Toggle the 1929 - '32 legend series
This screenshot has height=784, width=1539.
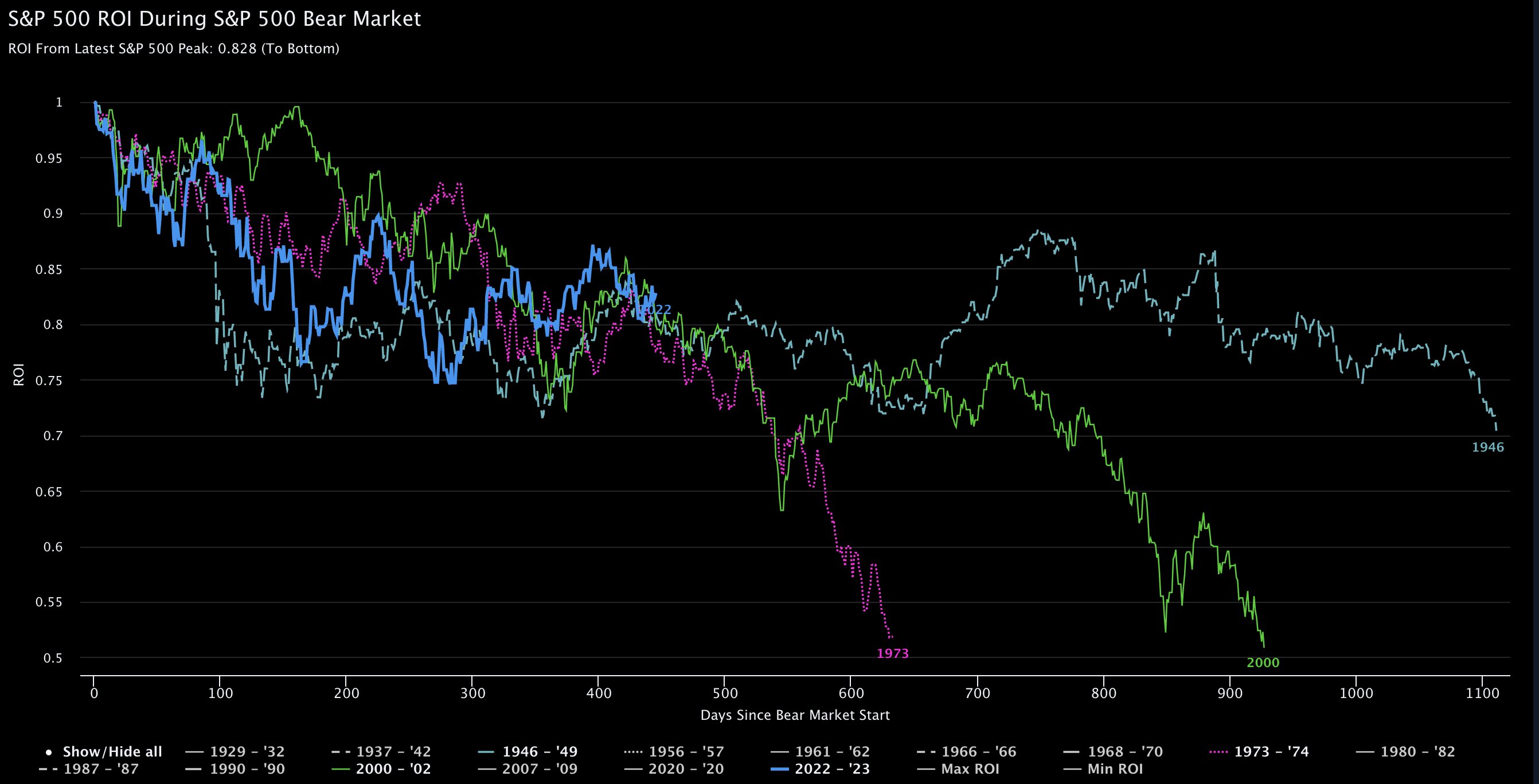pos(236,752)
